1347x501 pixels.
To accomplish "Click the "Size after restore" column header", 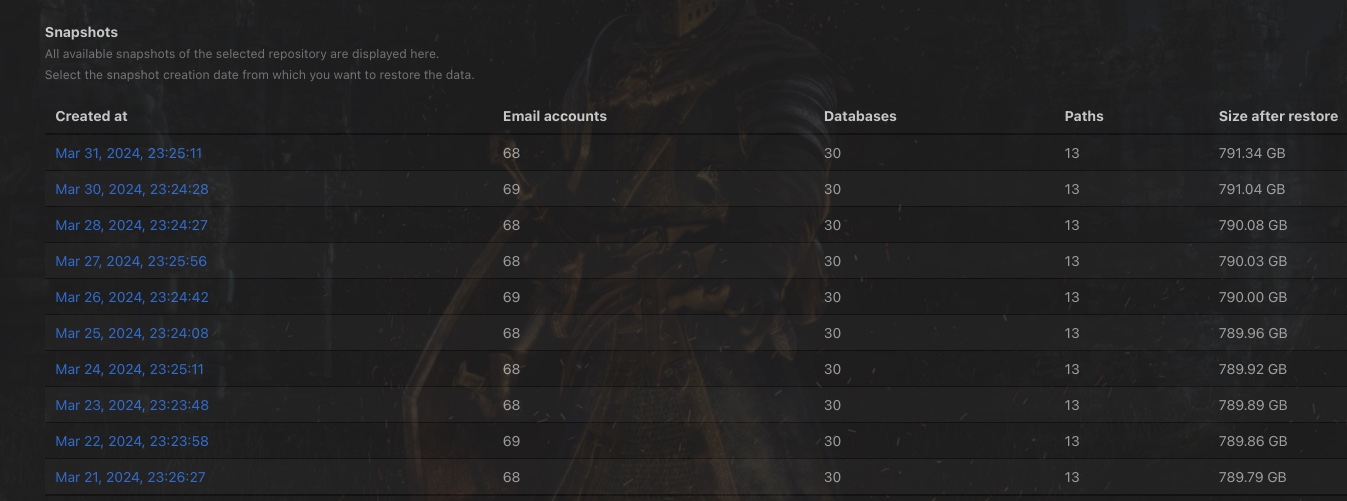I will point(1277,116).
